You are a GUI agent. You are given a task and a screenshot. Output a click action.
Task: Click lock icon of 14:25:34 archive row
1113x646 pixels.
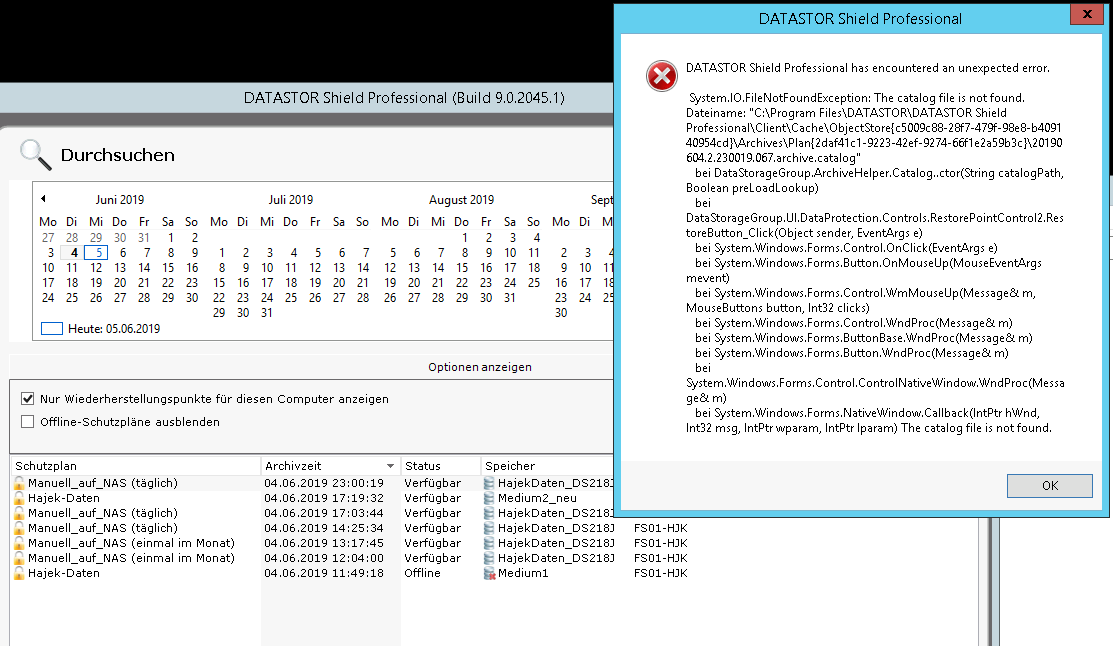pyautogui.click(x=19, y=528)
